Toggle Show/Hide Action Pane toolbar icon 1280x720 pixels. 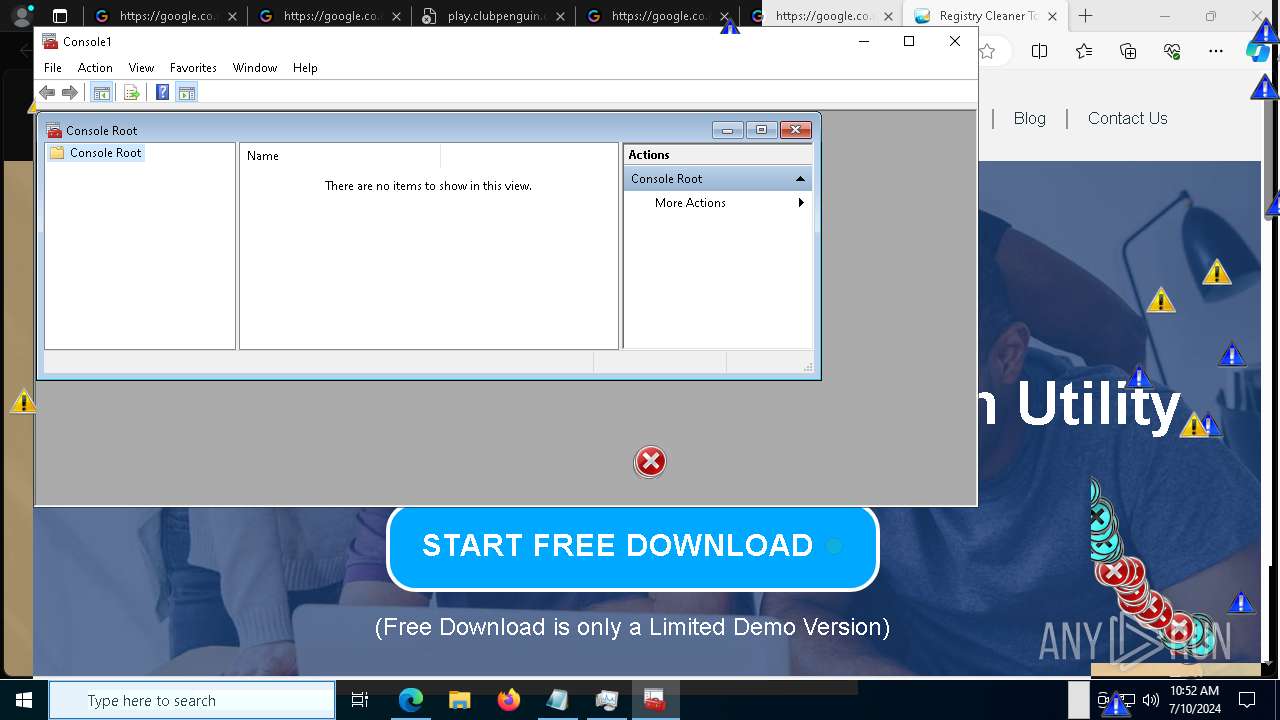[x=186, y=93]
